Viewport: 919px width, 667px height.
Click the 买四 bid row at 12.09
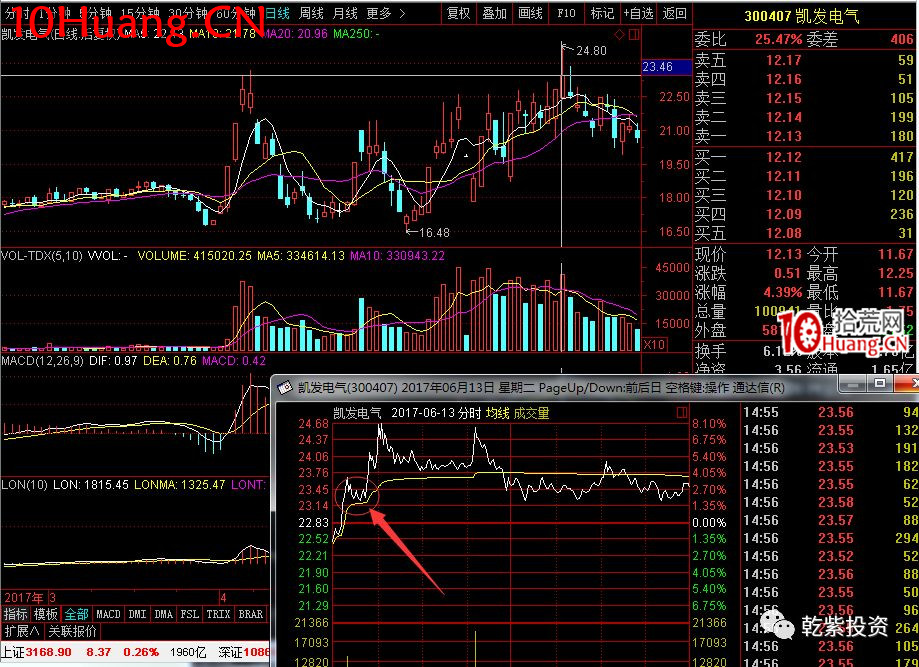coord(805,214)
